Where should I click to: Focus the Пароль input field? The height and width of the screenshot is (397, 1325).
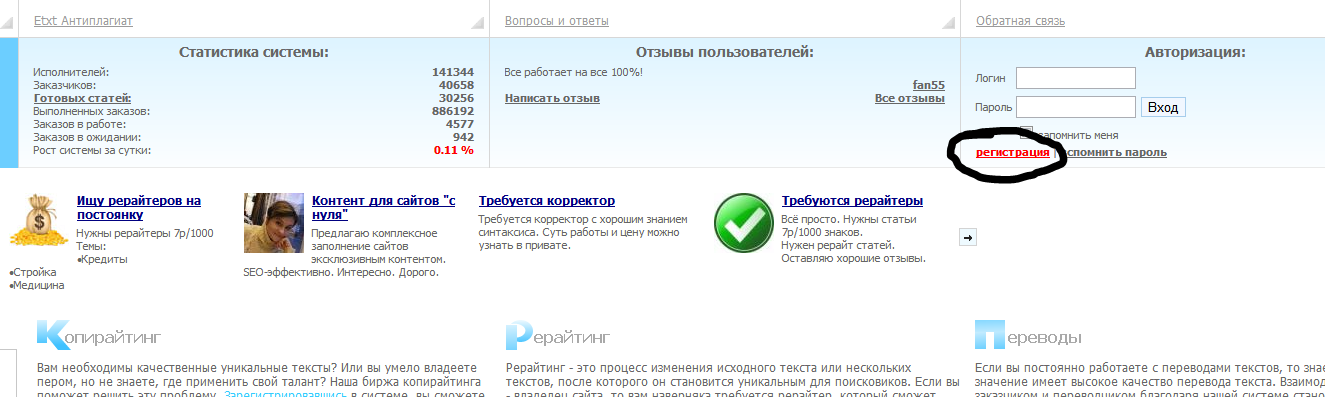1076,107
